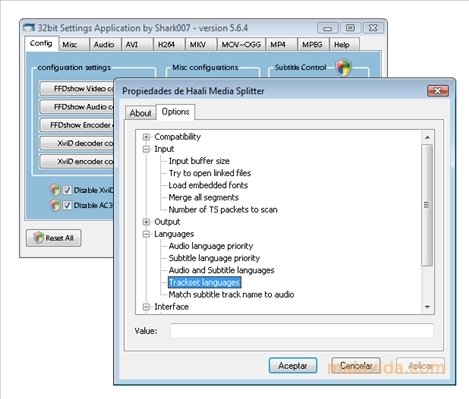This screenshot has height=399, width=469.
Task: Toggle the Disable AC3 checkbox
Action: 67,205
